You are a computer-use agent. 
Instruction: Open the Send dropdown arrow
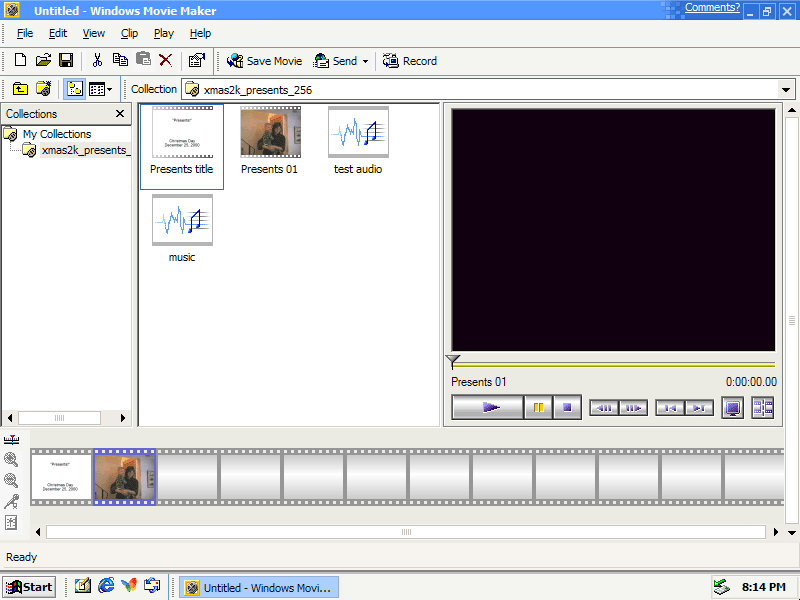[365, 61]
